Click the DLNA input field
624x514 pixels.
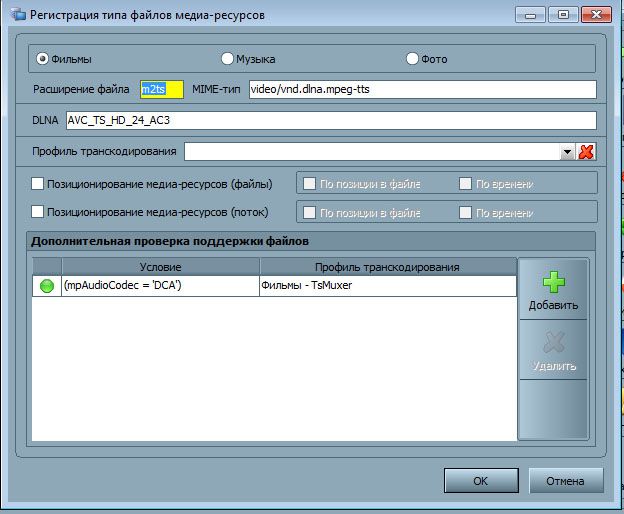(x=330, y=121)
